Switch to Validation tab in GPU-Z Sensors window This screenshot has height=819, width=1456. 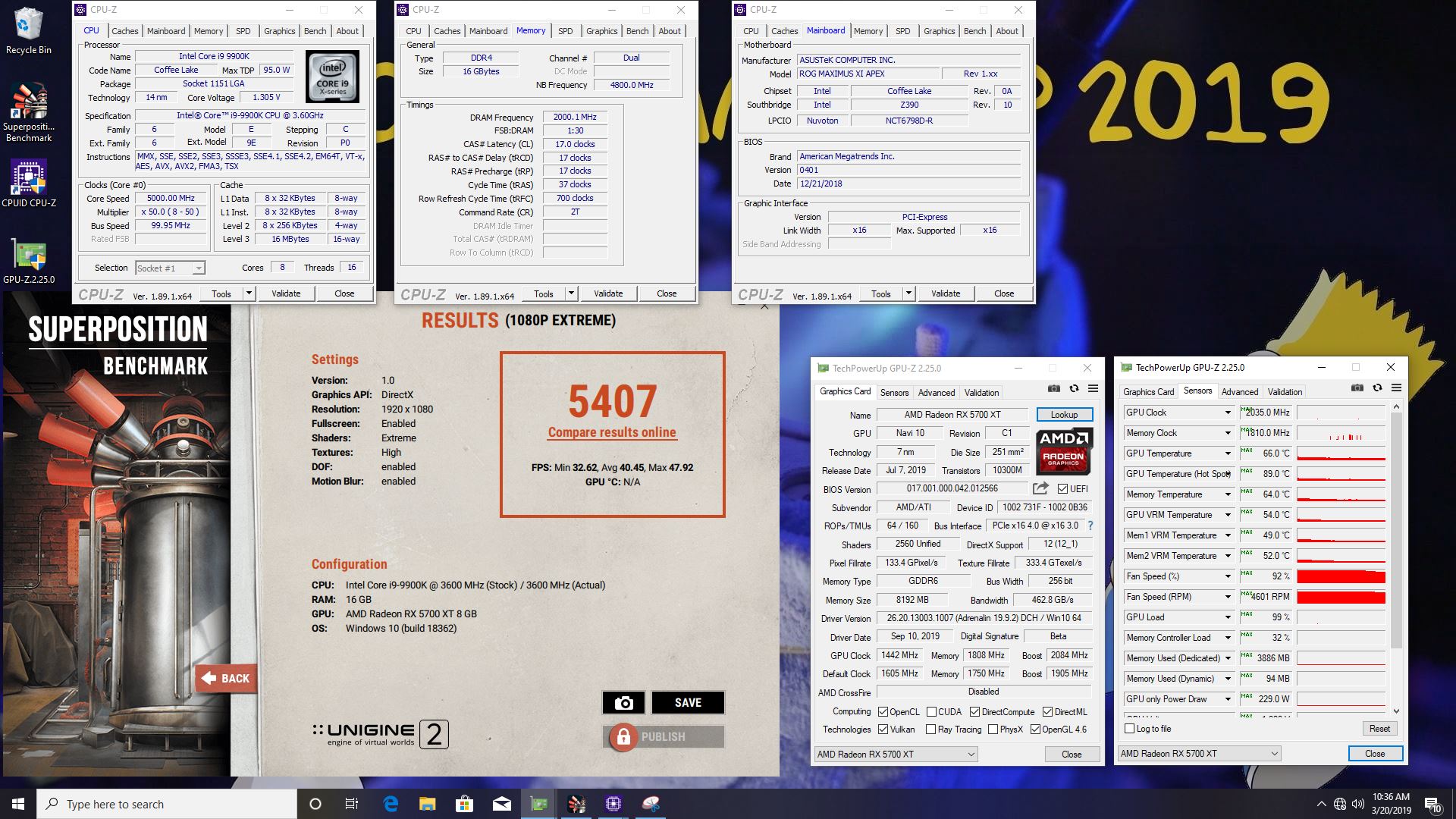pos(1285,392)
